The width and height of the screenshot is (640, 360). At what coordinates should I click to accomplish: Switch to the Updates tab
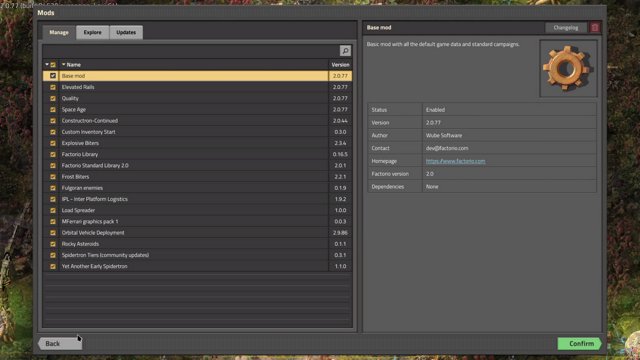(x=126, y=32)
